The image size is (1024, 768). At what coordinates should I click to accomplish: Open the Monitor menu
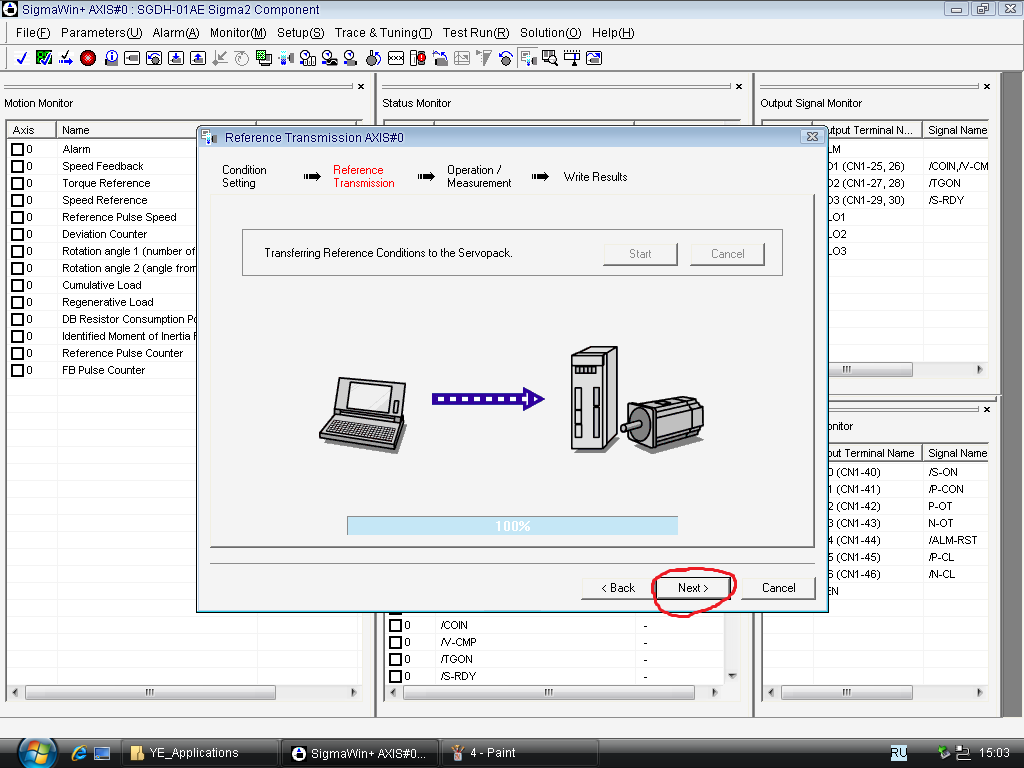coord(238,33)
